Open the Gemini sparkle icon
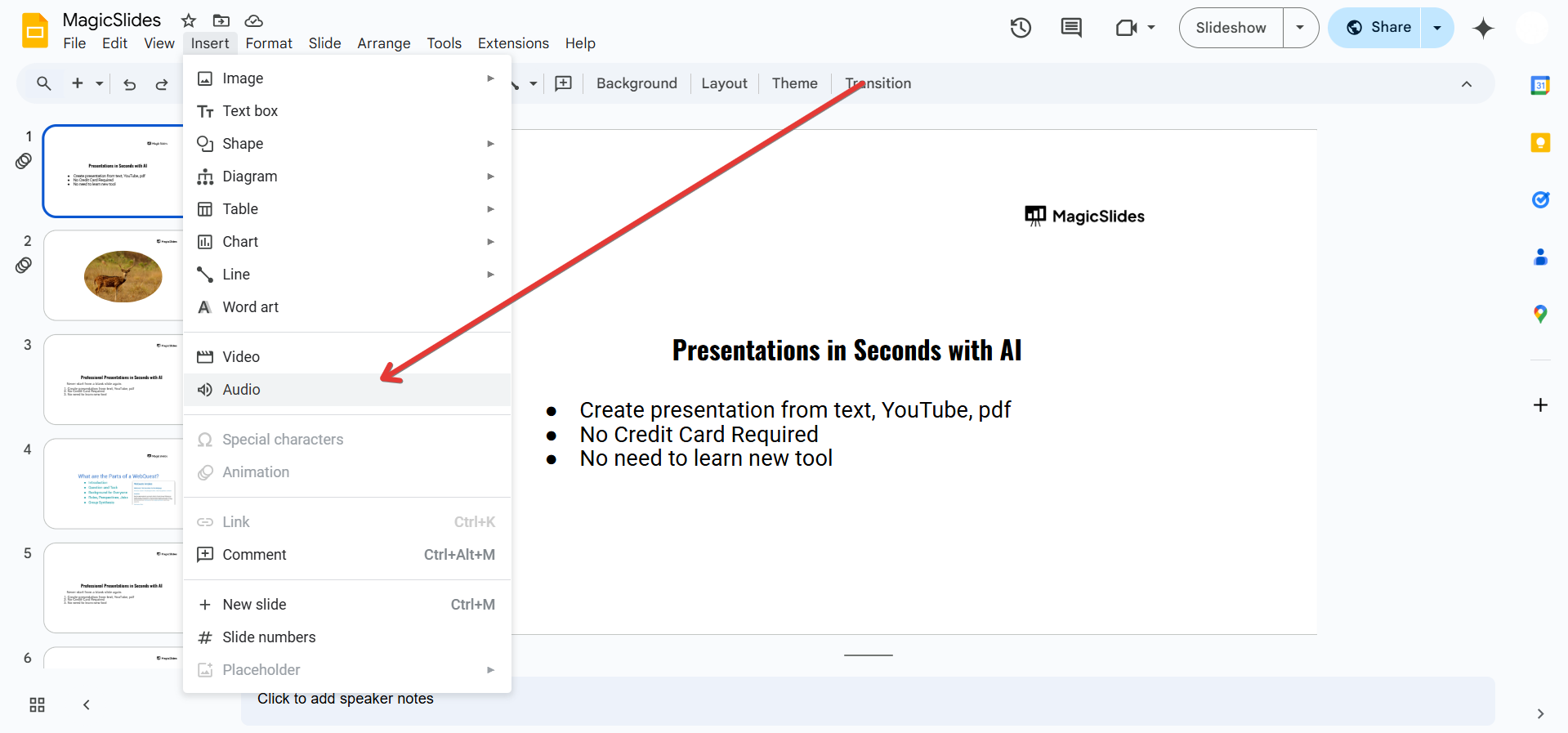This screenshot has width=1568, height=733. coord(1483,28)
